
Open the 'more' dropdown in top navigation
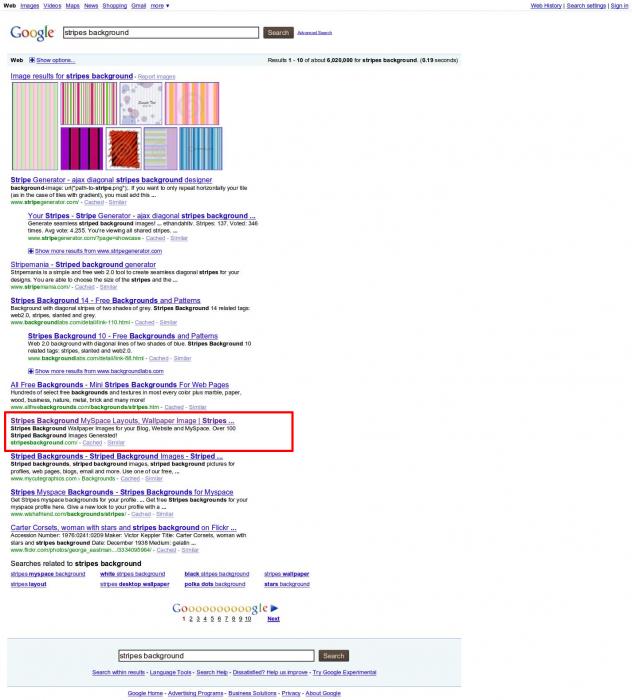point(159,6)
